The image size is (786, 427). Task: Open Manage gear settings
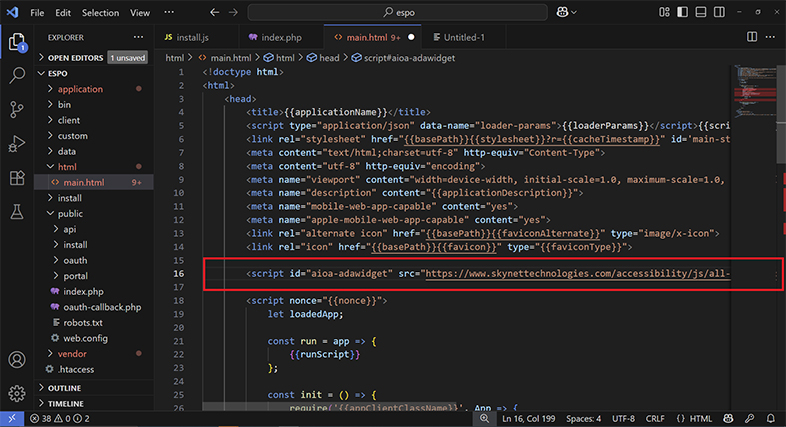(17, 392)
